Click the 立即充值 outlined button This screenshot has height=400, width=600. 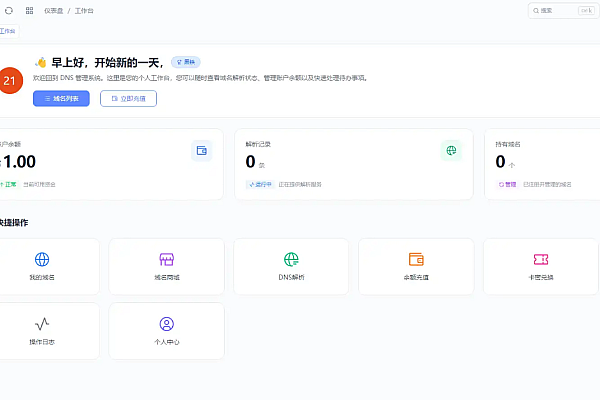[x=128, y=98]
